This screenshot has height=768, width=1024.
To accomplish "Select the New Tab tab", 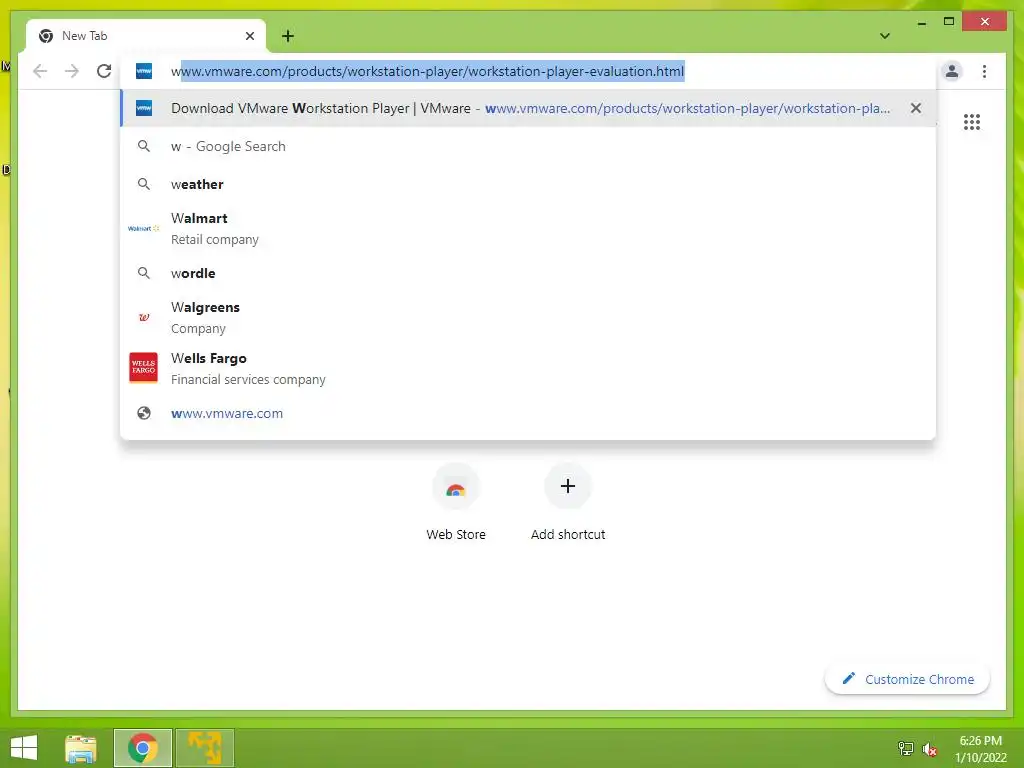I will [x=146, y=36].
